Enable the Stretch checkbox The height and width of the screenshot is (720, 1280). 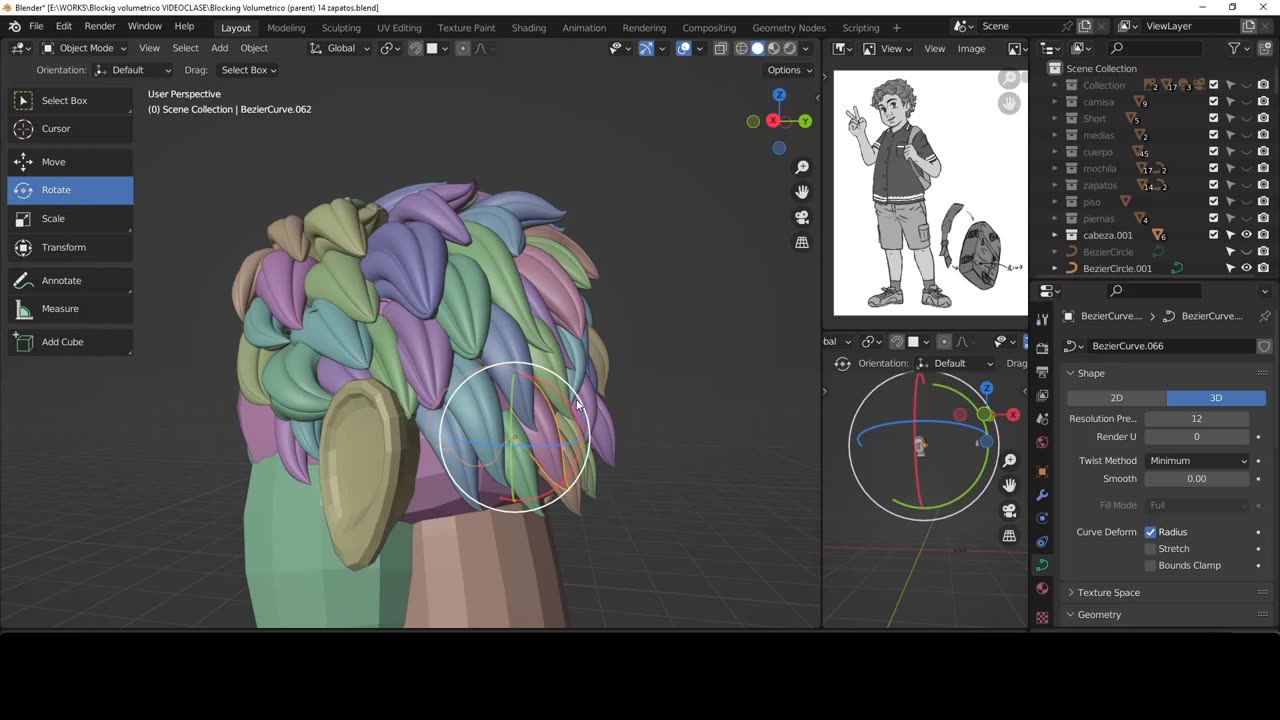(1150, 549)
